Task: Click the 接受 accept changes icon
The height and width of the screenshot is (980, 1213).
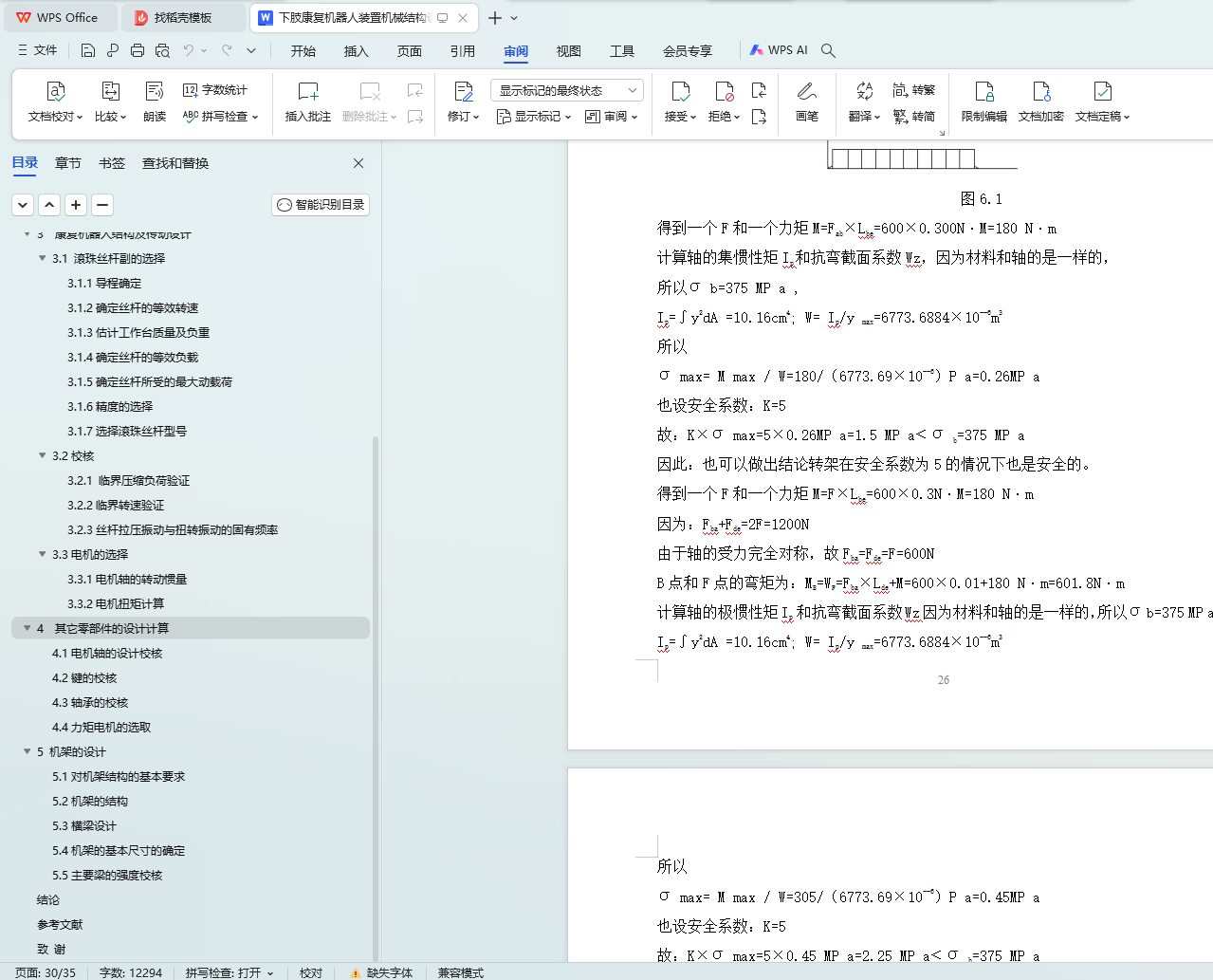Action: (680, 91)
